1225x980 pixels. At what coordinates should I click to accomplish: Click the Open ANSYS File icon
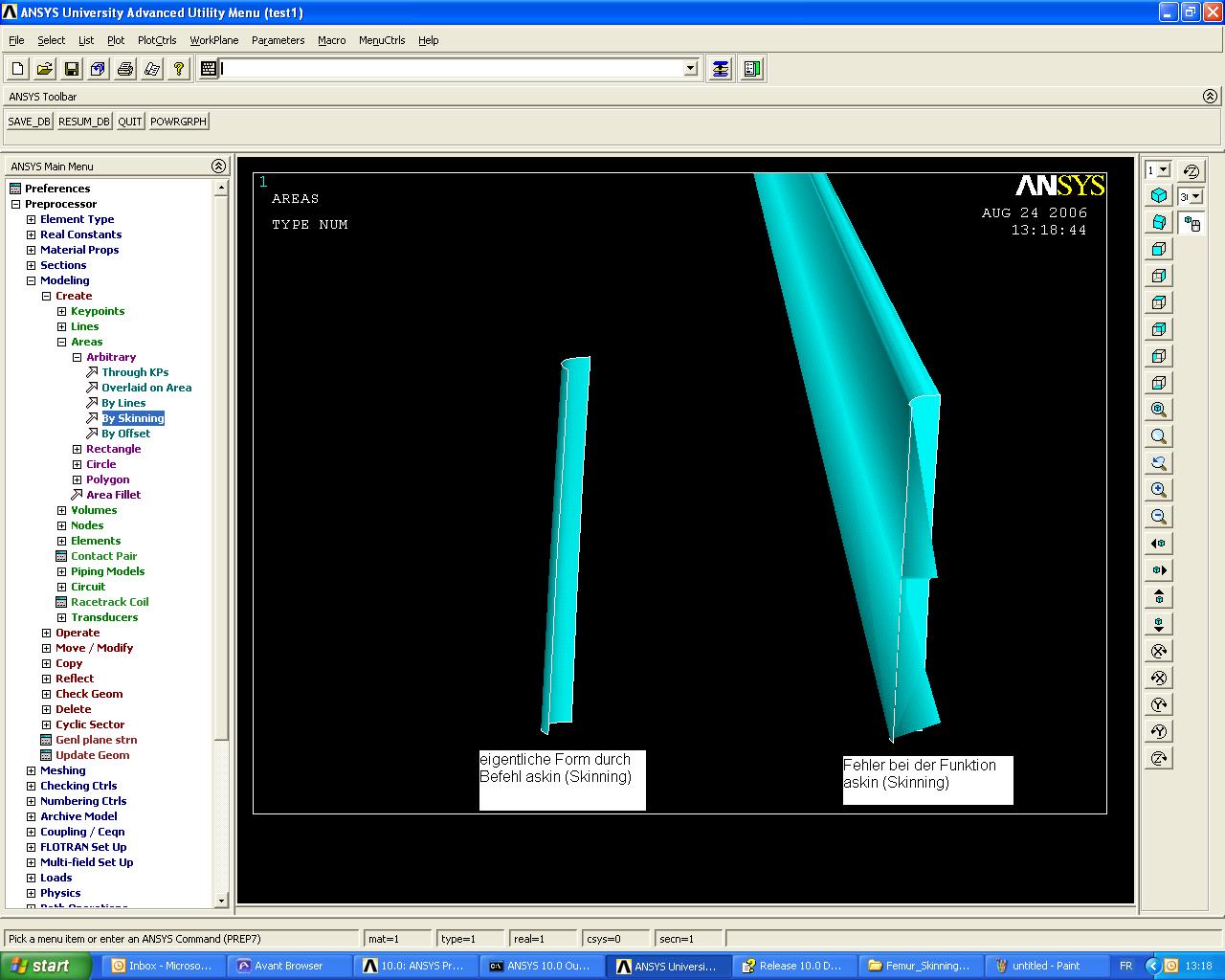[x=44, y=69]
